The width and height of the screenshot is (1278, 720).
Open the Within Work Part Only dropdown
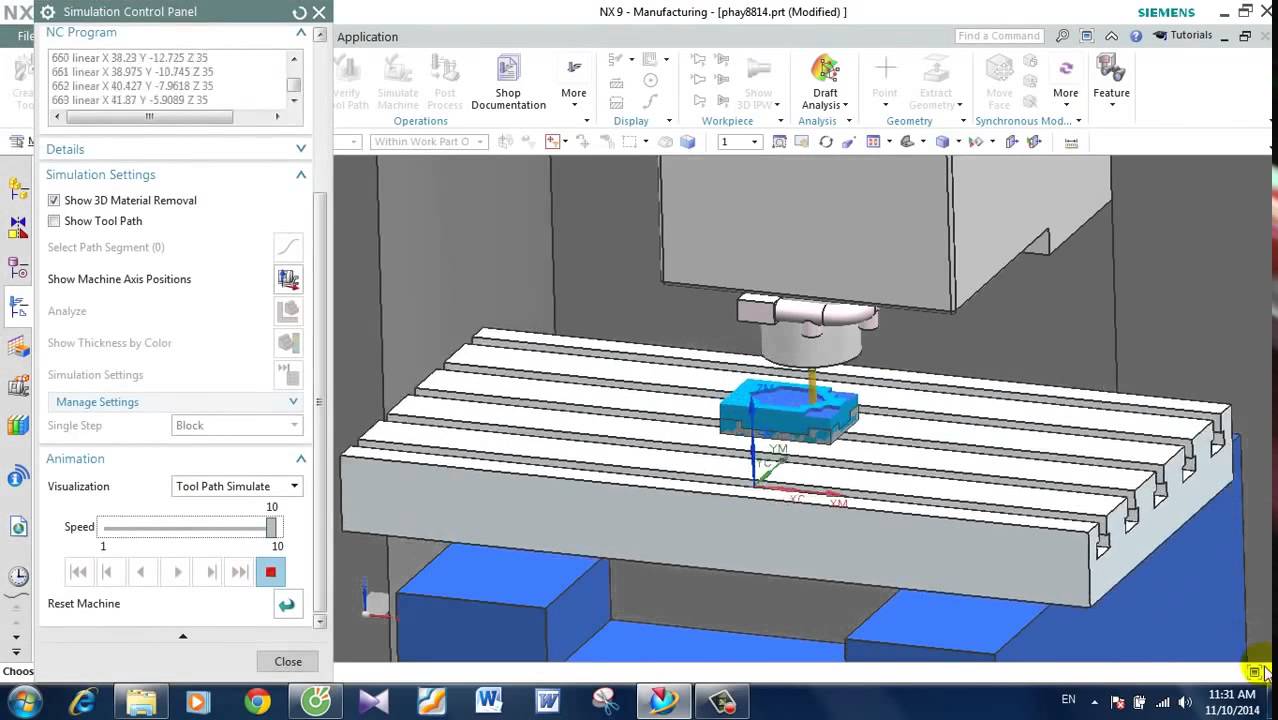[427, 142]
